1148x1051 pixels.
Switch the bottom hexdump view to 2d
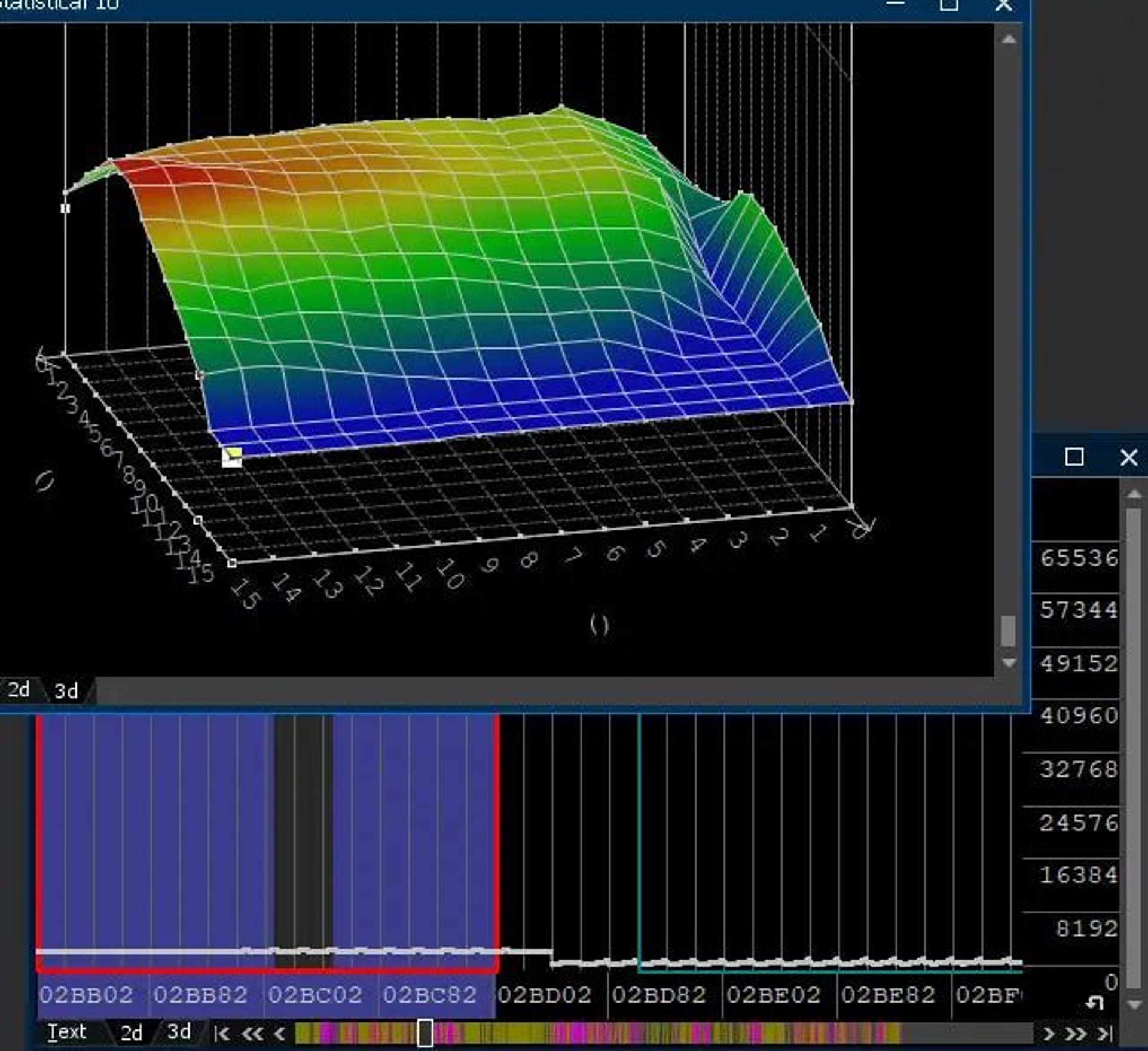[132, 1033]
